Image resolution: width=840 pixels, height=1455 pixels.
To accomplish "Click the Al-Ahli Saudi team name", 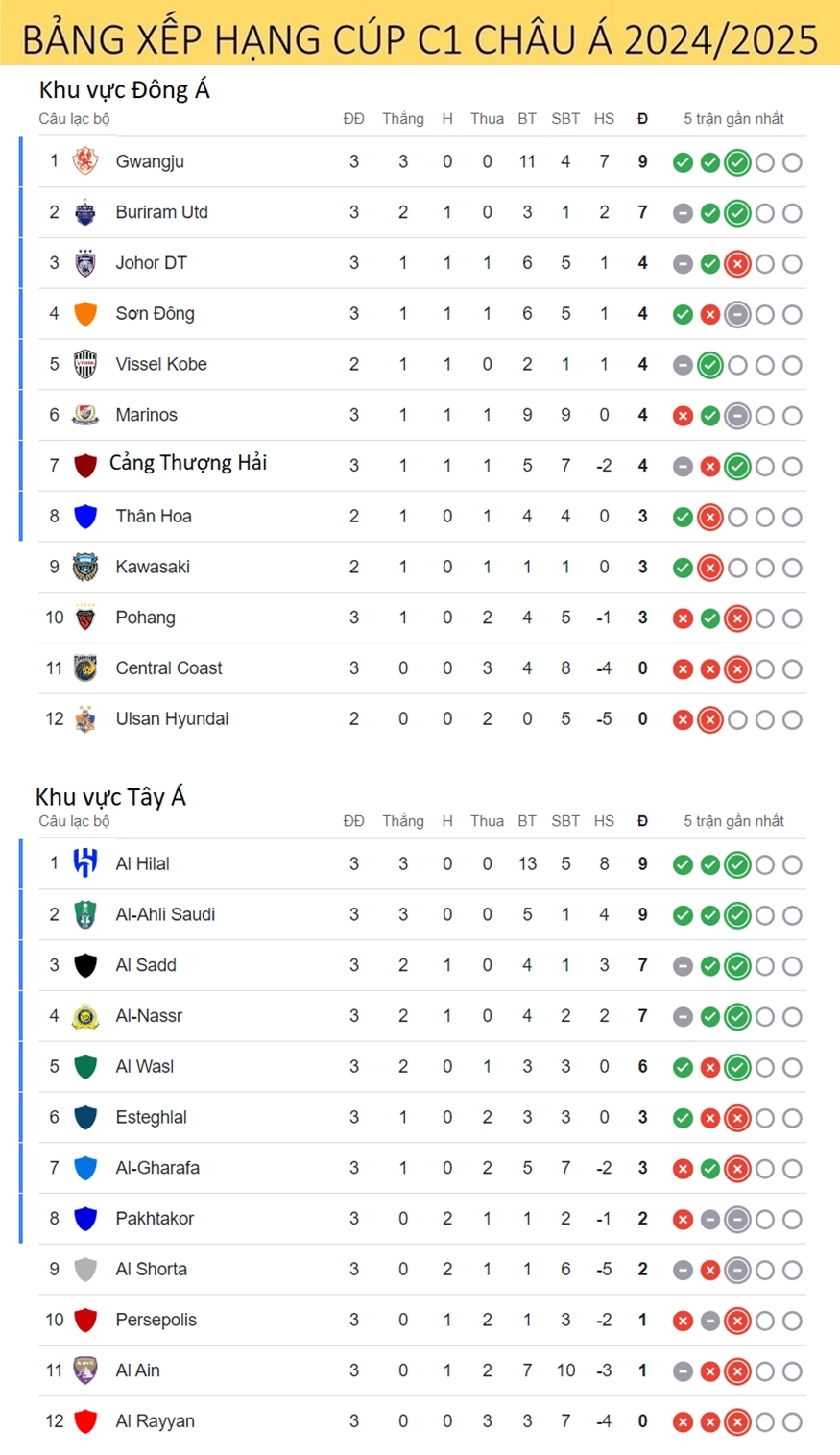I will pyautogui.click(x=165, y=914).
